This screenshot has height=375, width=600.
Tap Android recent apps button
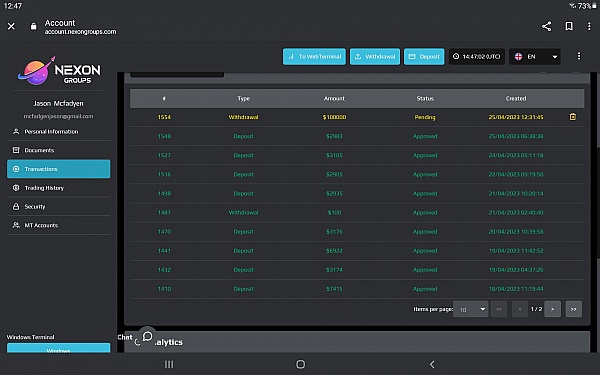coord(169,364)
